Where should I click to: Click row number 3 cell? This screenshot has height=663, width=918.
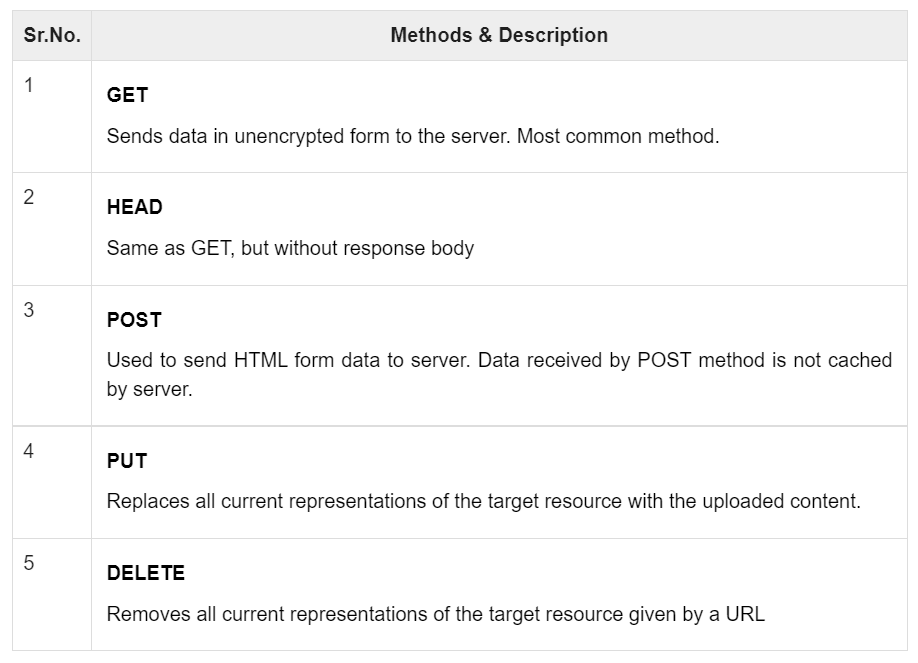coord(29,311)
